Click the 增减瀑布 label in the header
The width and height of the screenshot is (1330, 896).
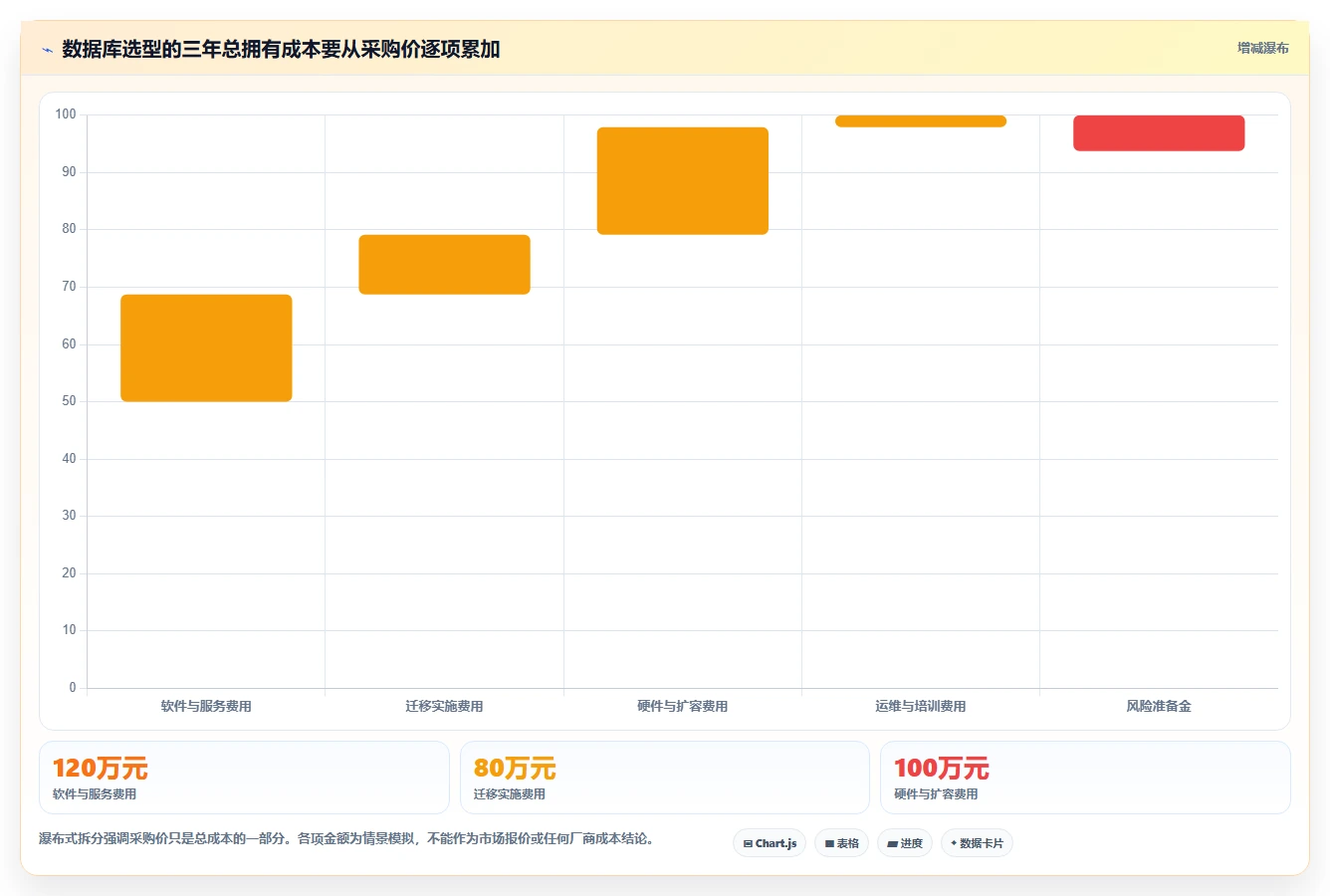[x=1262, y=48]
